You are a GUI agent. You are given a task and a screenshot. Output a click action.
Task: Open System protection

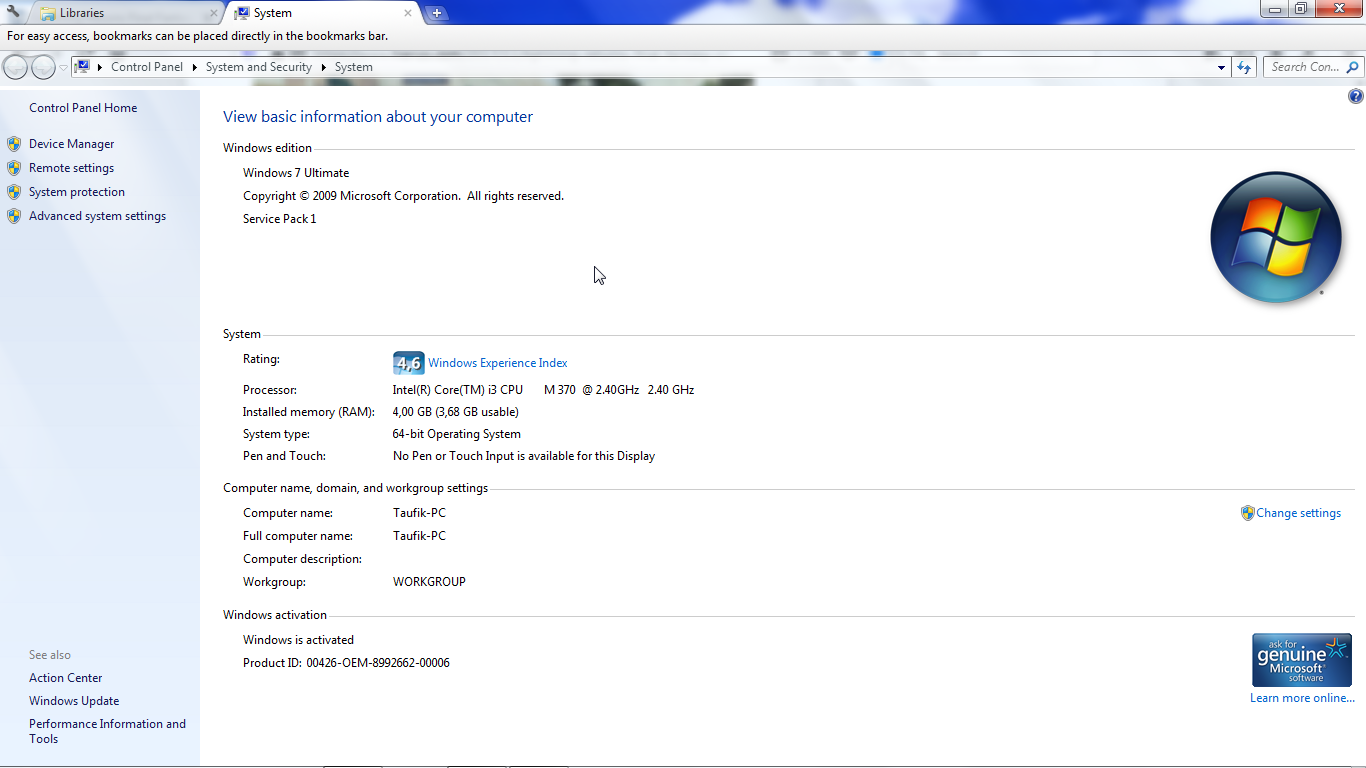(77, 192)
